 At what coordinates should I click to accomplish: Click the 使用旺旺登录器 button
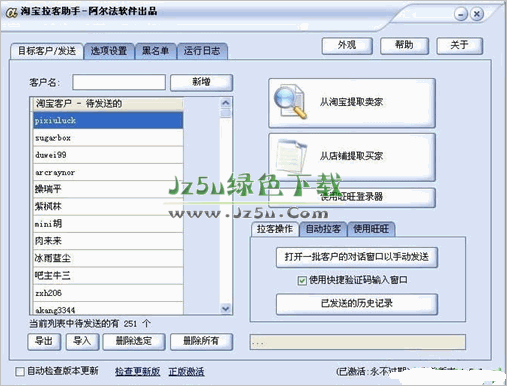click(x=352, y=197)
